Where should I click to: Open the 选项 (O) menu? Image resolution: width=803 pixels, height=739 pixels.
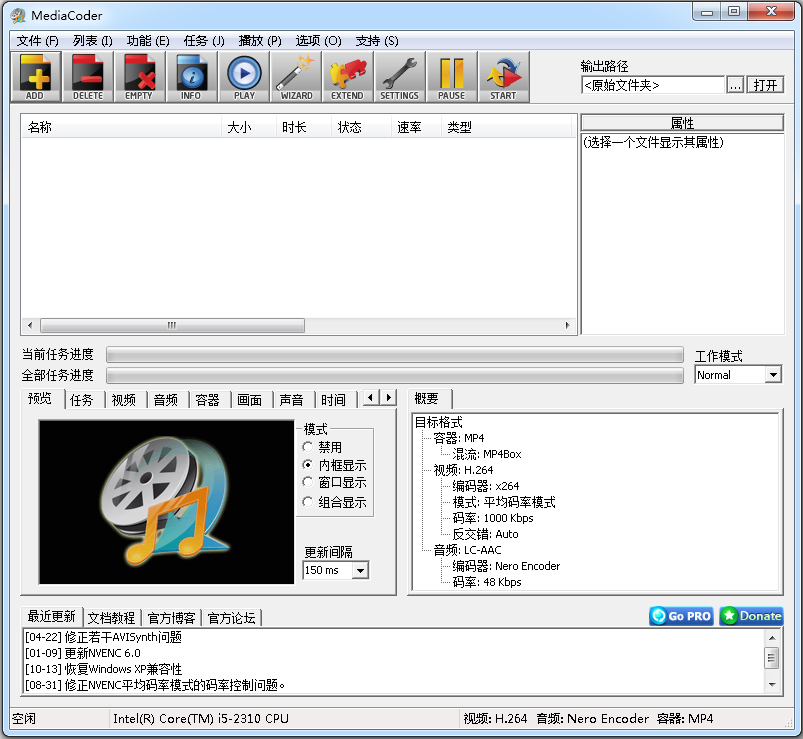coord(319,41)
